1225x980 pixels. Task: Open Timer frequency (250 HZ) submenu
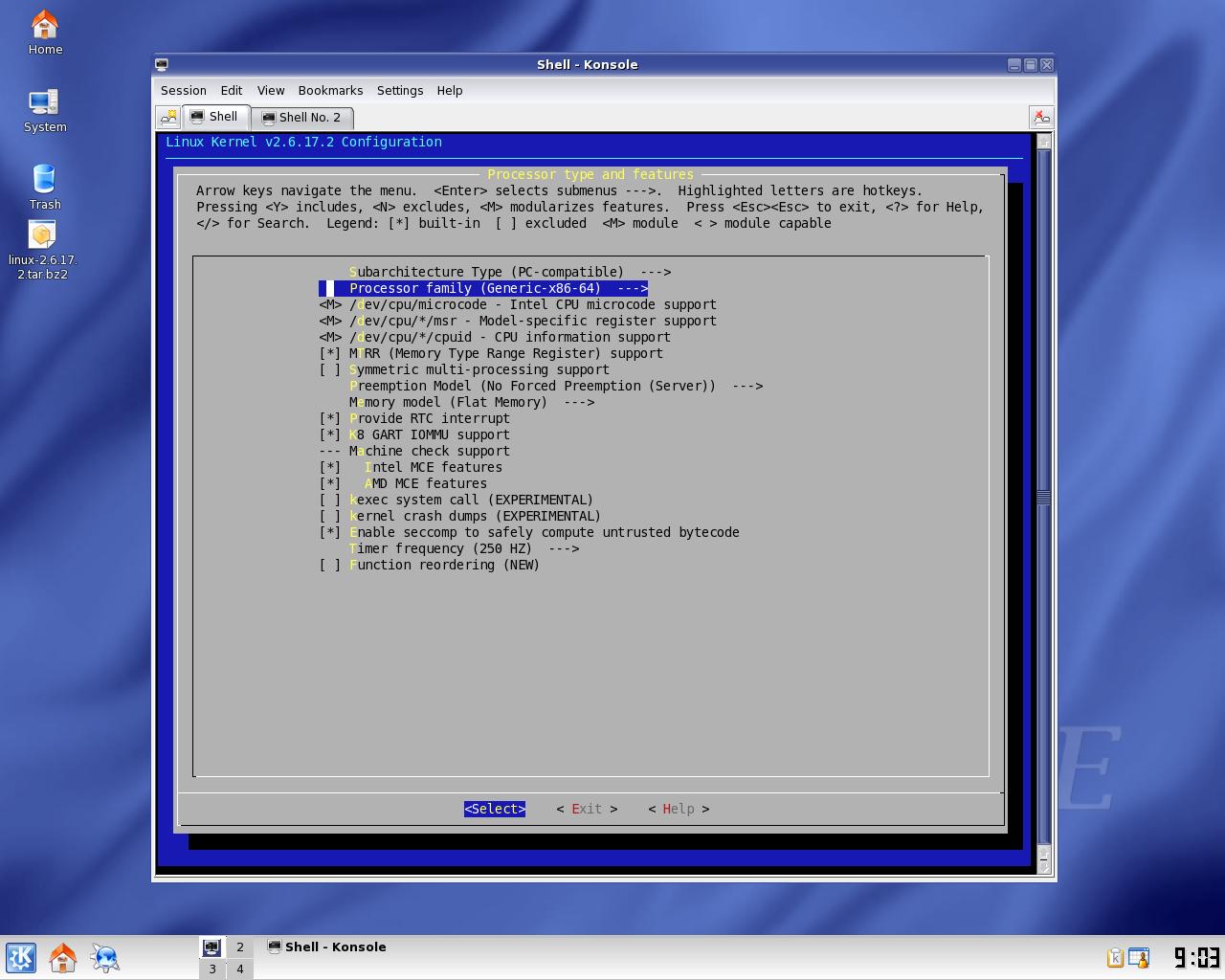(464, 548)
